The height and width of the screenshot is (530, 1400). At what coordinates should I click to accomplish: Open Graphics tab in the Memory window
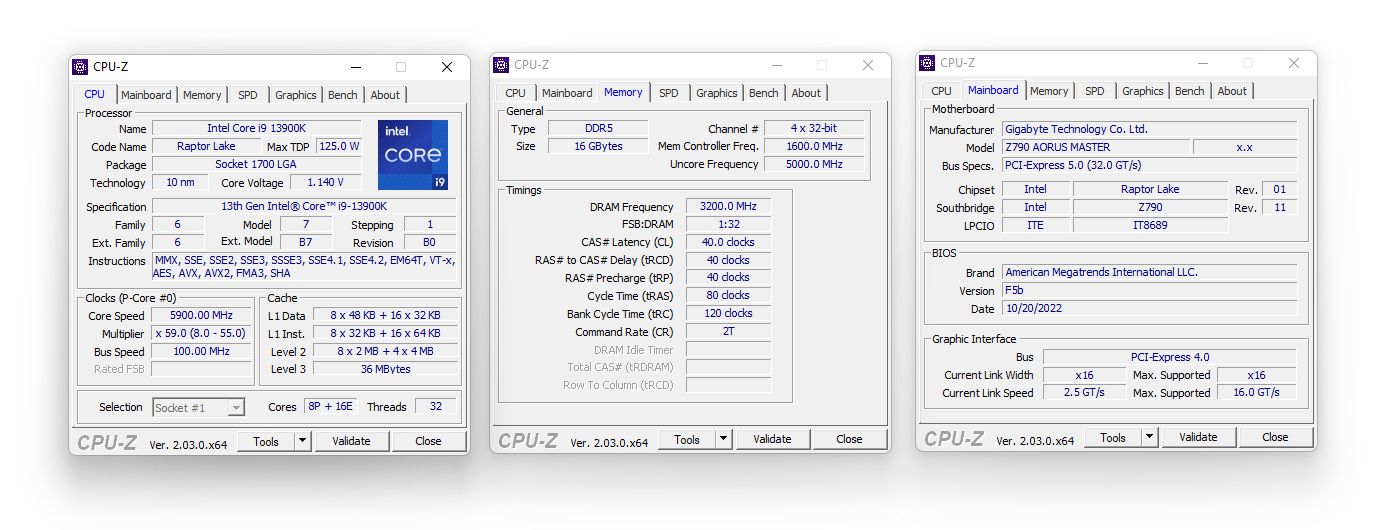(717, 93)
